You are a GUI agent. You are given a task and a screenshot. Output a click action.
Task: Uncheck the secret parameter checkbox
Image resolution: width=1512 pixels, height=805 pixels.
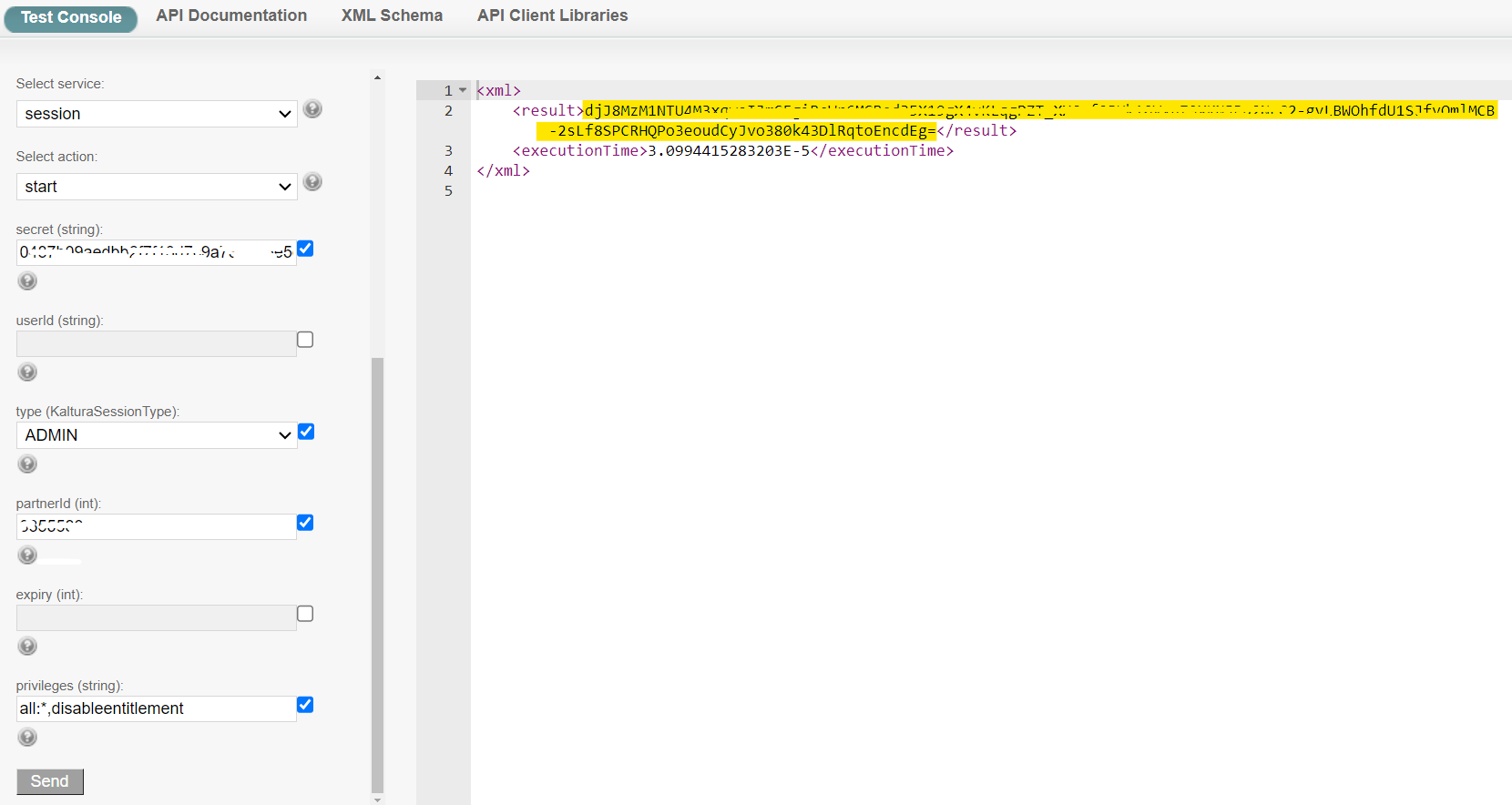coord(306,249)
